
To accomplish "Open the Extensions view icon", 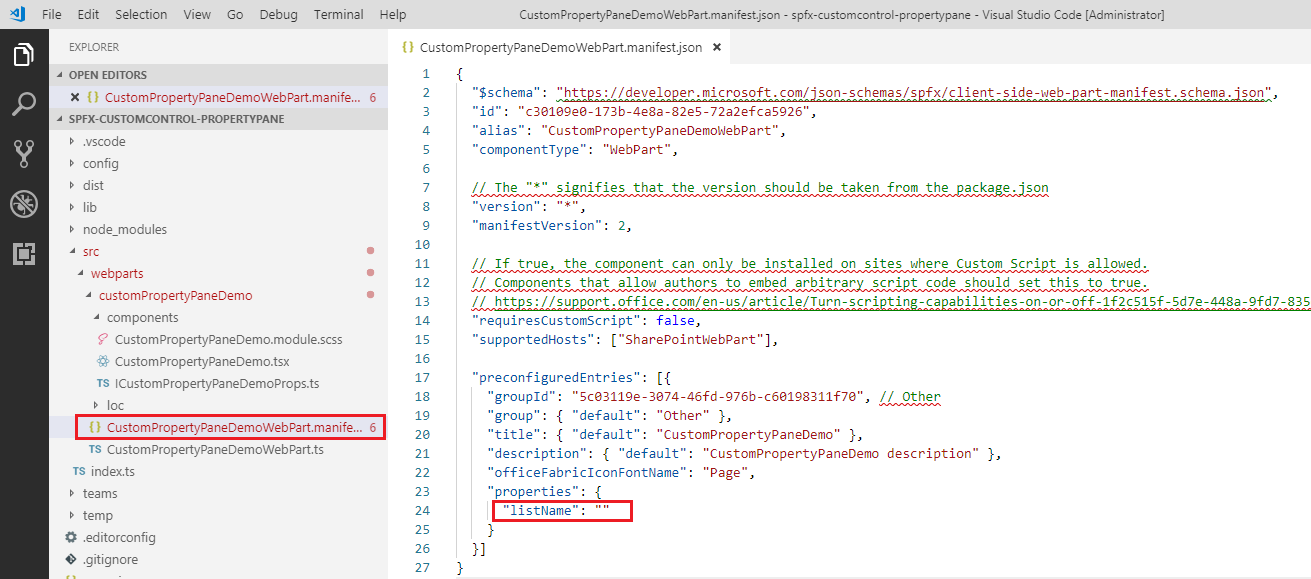I will tap(24, 254).
